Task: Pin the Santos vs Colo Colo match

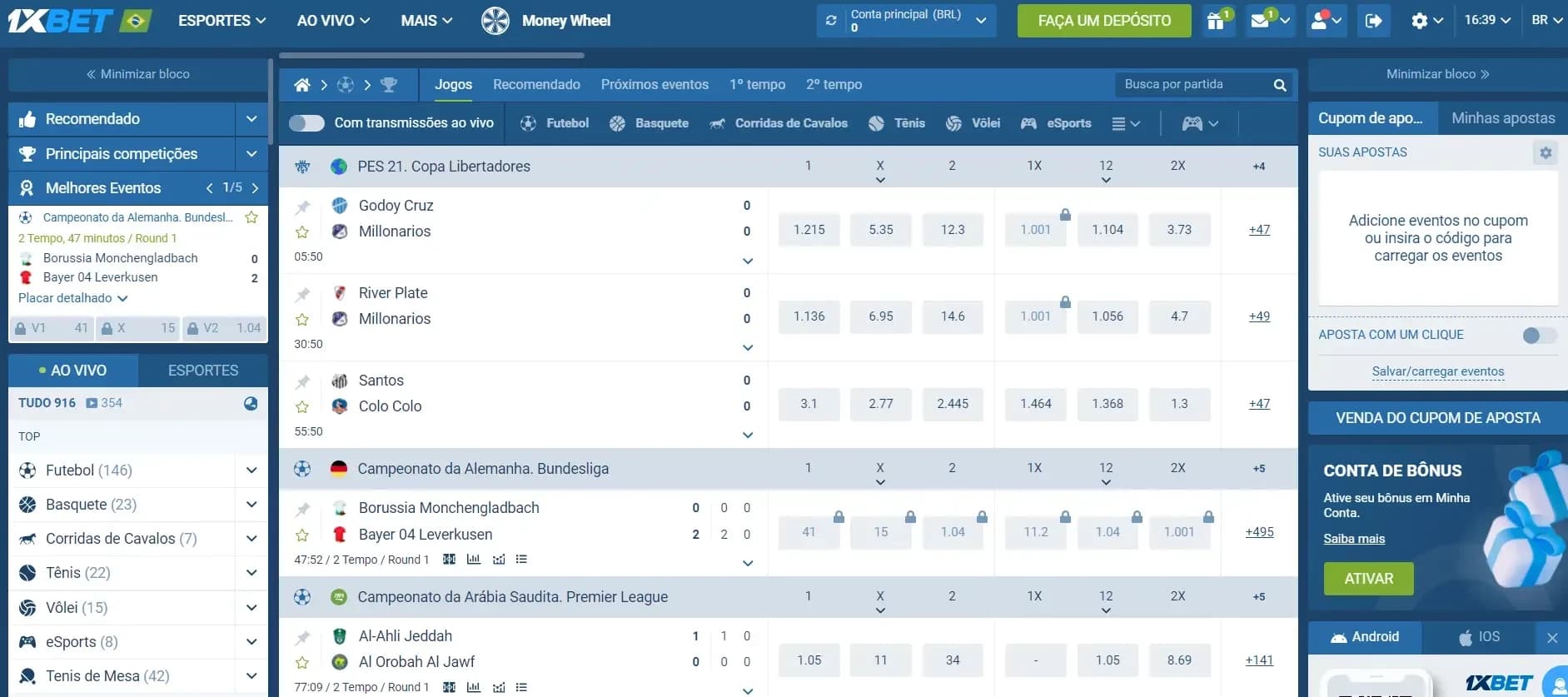Action: click(x=302, y=381)
